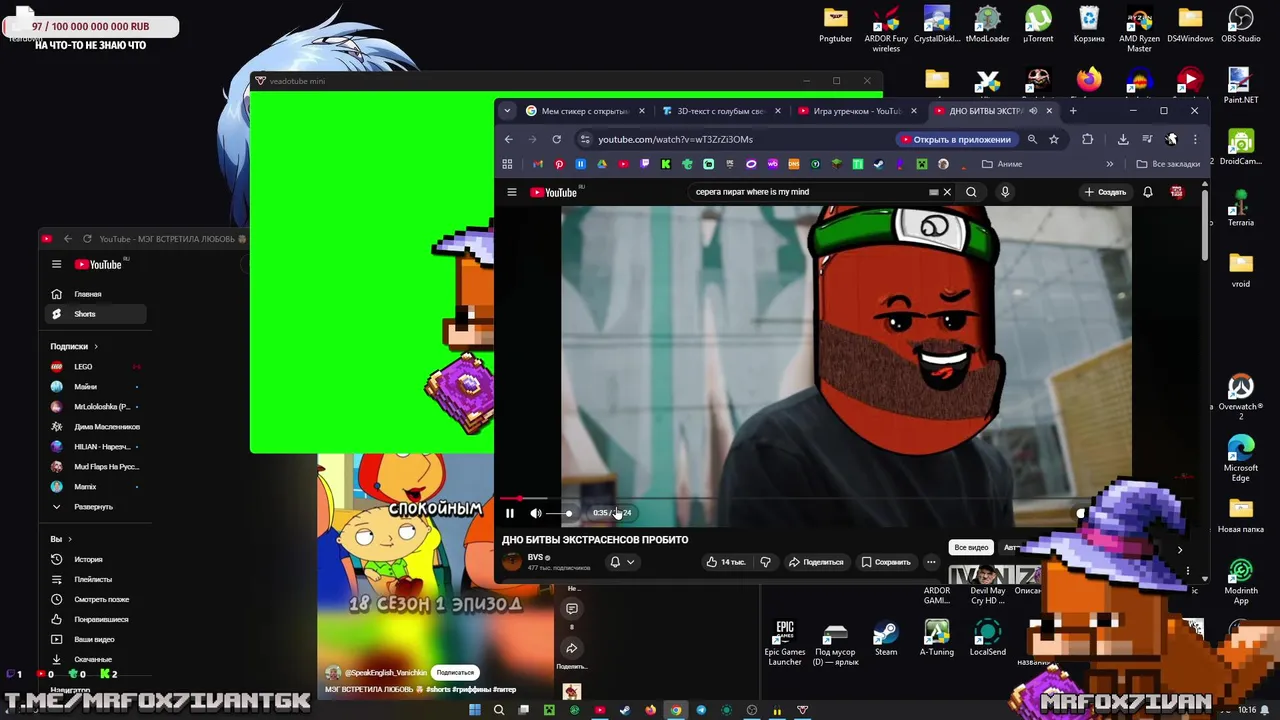Open the Gmail bookmark
Screen dimensions: 1280x720
(538, 164)
